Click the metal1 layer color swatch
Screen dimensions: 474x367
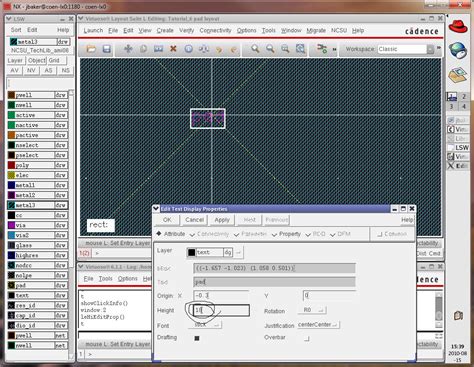click(11, 185)
